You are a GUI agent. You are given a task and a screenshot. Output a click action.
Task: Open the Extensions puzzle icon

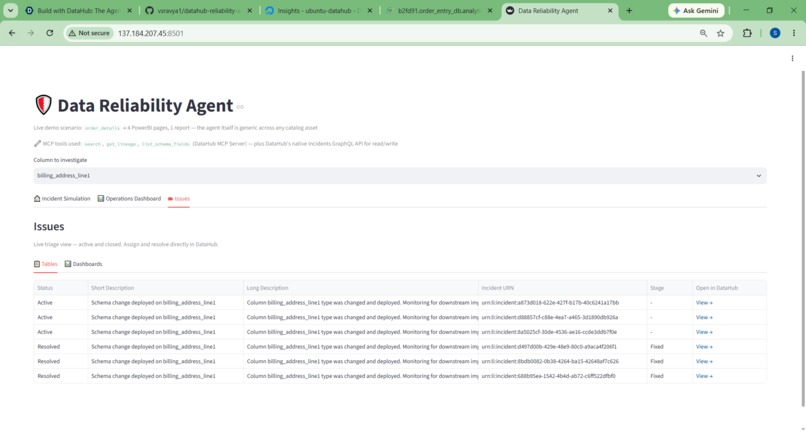pos(747,33)
